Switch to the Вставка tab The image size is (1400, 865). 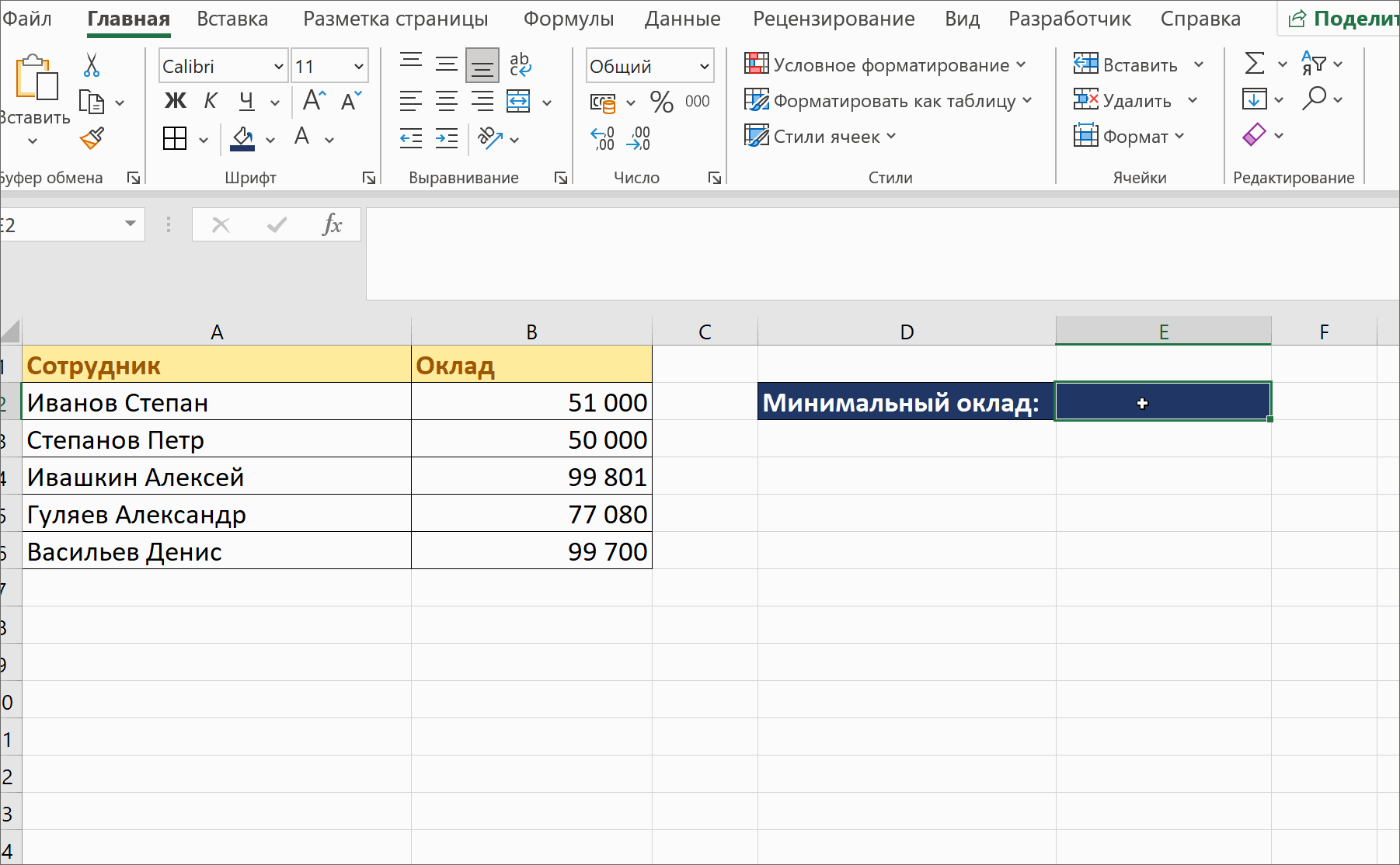click(x=232, y=19)
